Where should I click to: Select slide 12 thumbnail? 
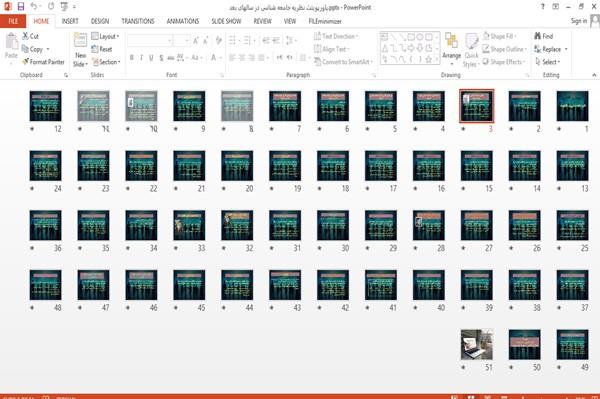pyautogui.click(x=45, y=106)
